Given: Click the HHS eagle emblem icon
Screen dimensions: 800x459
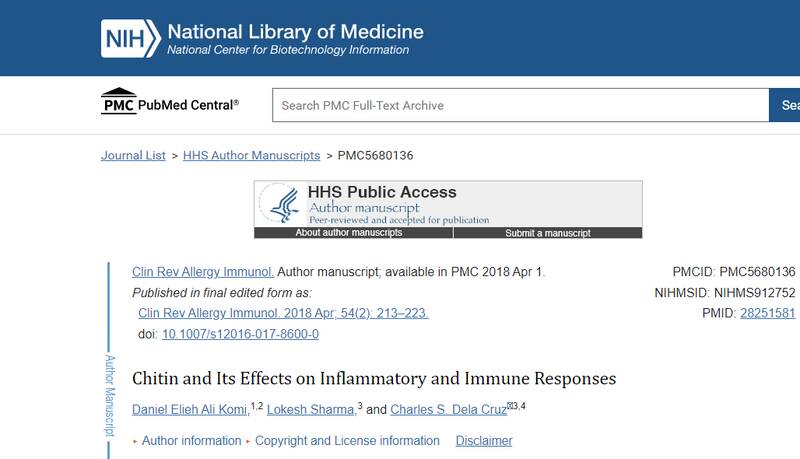Looking at the screenshot, I should (281, 204).
